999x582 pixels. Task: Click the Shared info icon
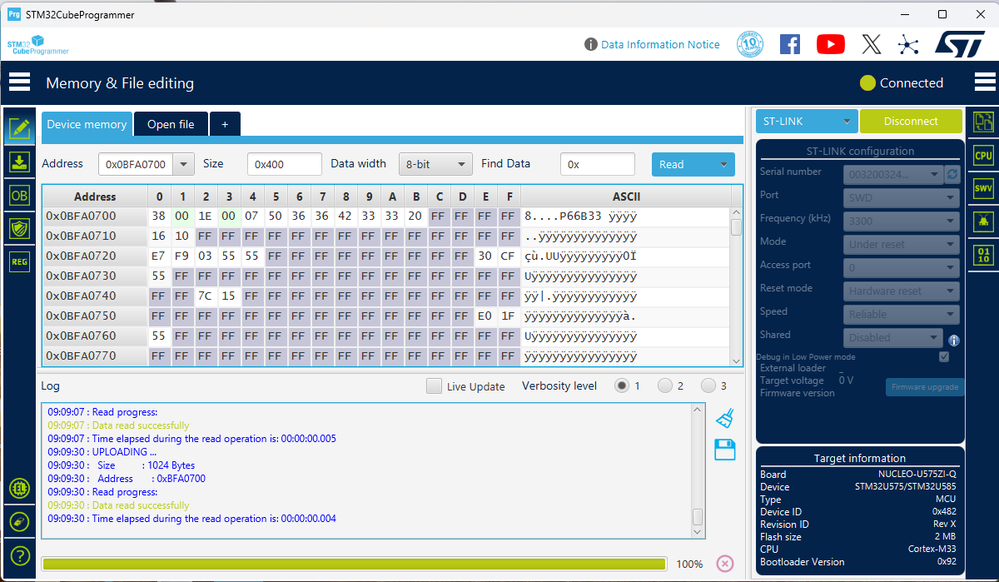(x=954, y=340)
